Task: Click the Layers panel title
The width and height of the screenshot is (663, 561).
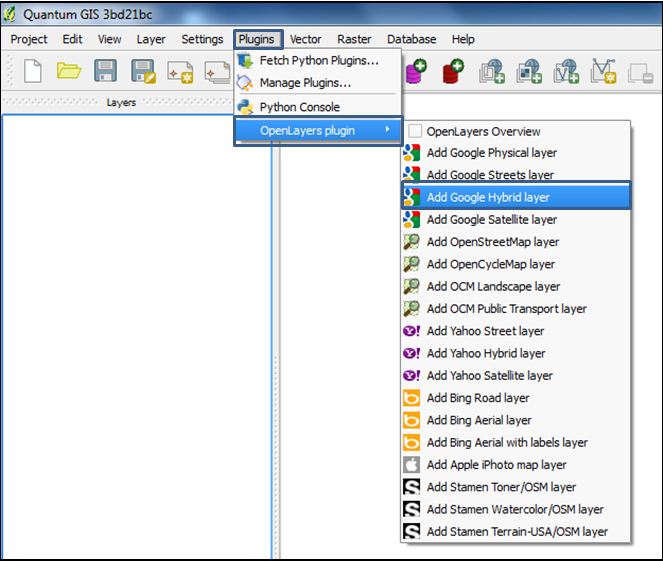Action: point(121,102)
